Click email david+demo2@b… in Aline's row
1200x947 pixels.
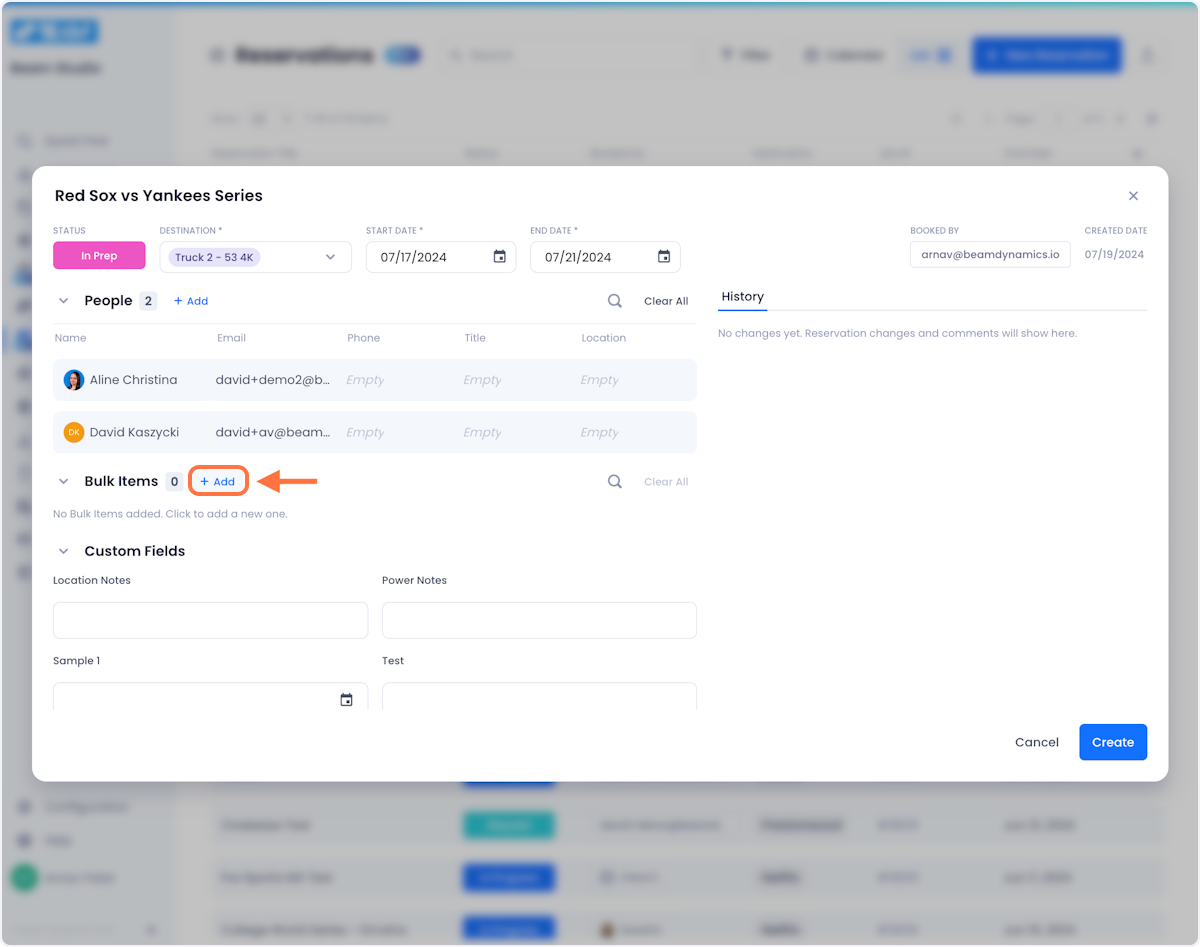273,380
